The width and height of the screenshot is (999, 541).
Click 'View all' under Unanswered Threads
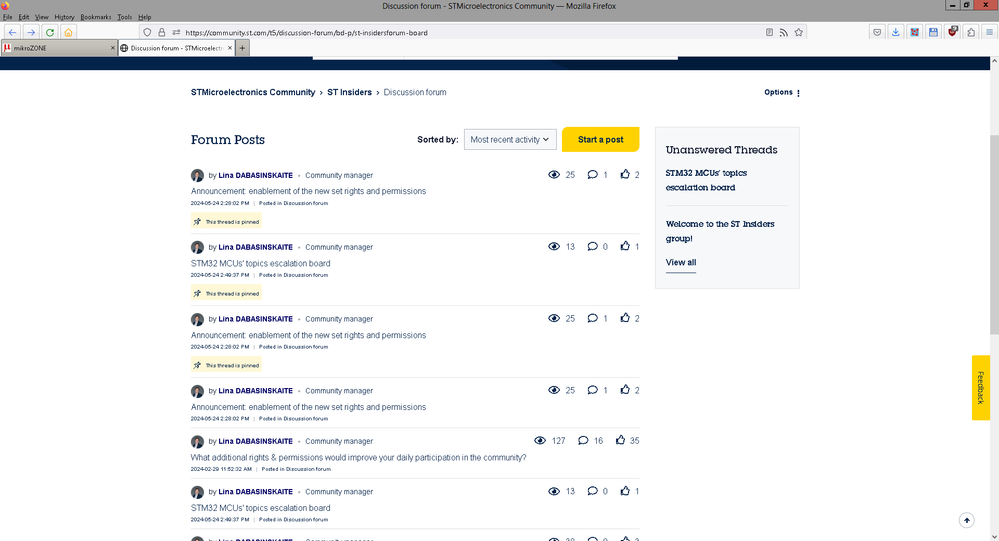click(x=680, y=263)
